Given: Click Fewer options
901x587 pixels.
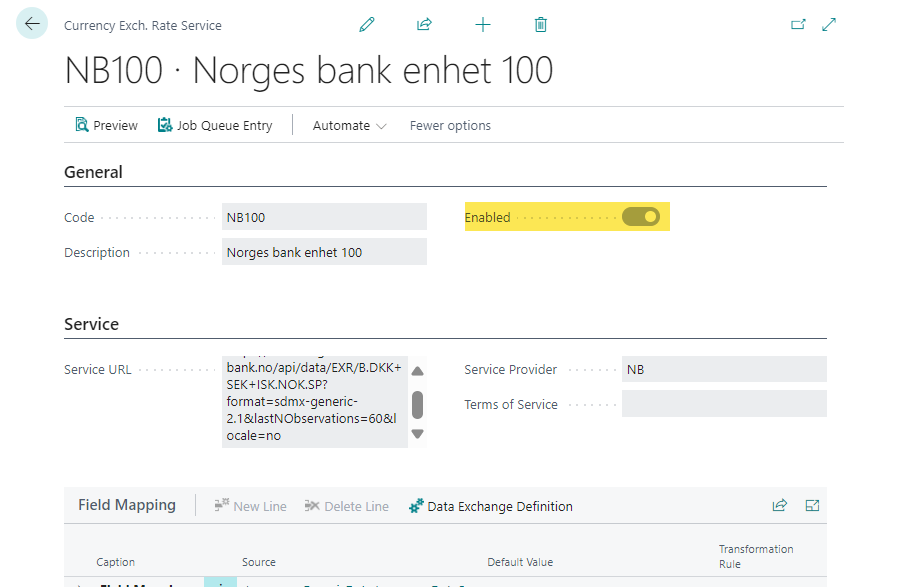Looking at the screenshot, I should 450,125.
